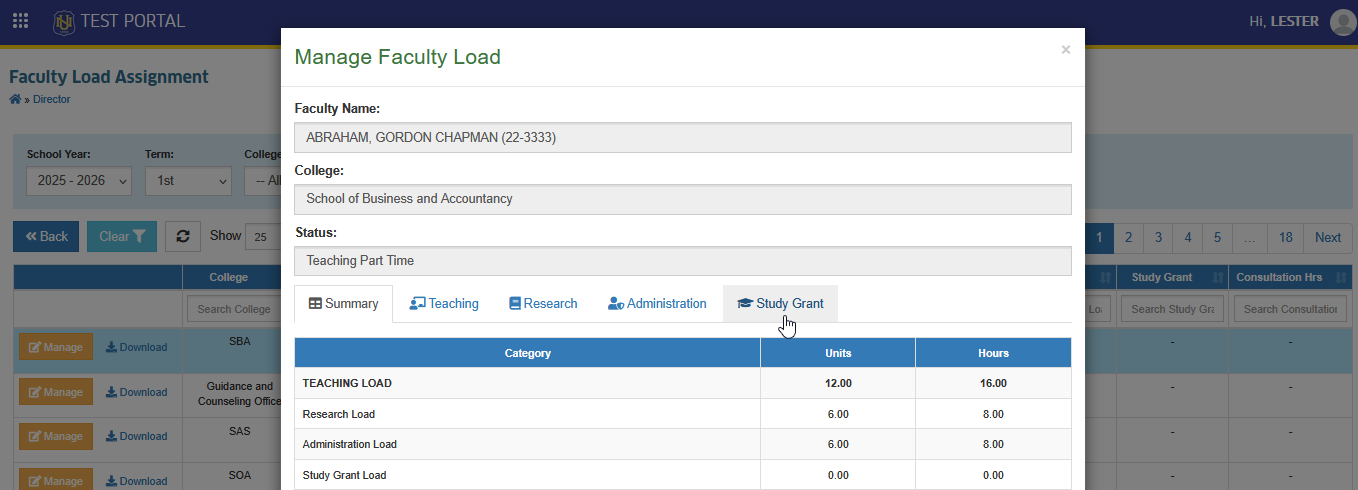The width and height of the screenshot is (1358, 490).
Task: Click the home icon in the breadcrumb
Action: [15, 99]
